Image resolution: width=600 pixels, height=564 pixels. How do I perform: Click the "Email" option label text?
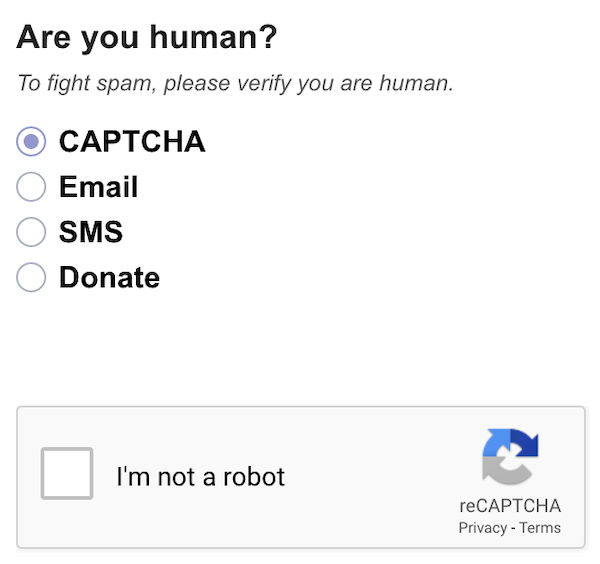(98, 187)
